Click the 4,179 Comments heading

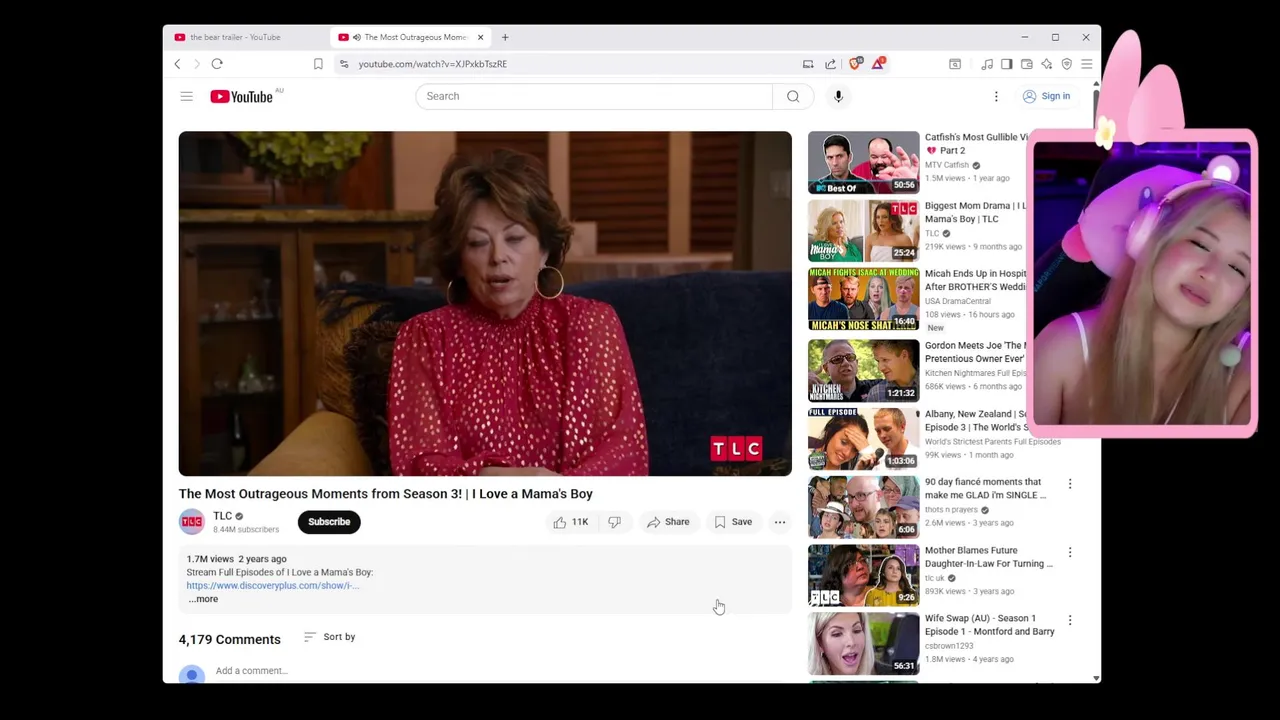tap(230, 640)
